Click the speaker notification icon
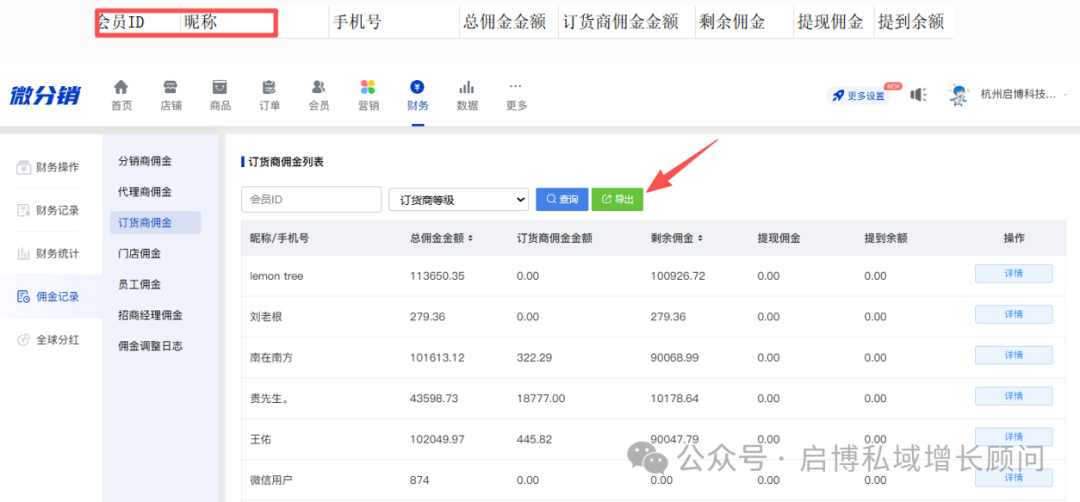Screen dimensions: 1080x502 point(918,95)
